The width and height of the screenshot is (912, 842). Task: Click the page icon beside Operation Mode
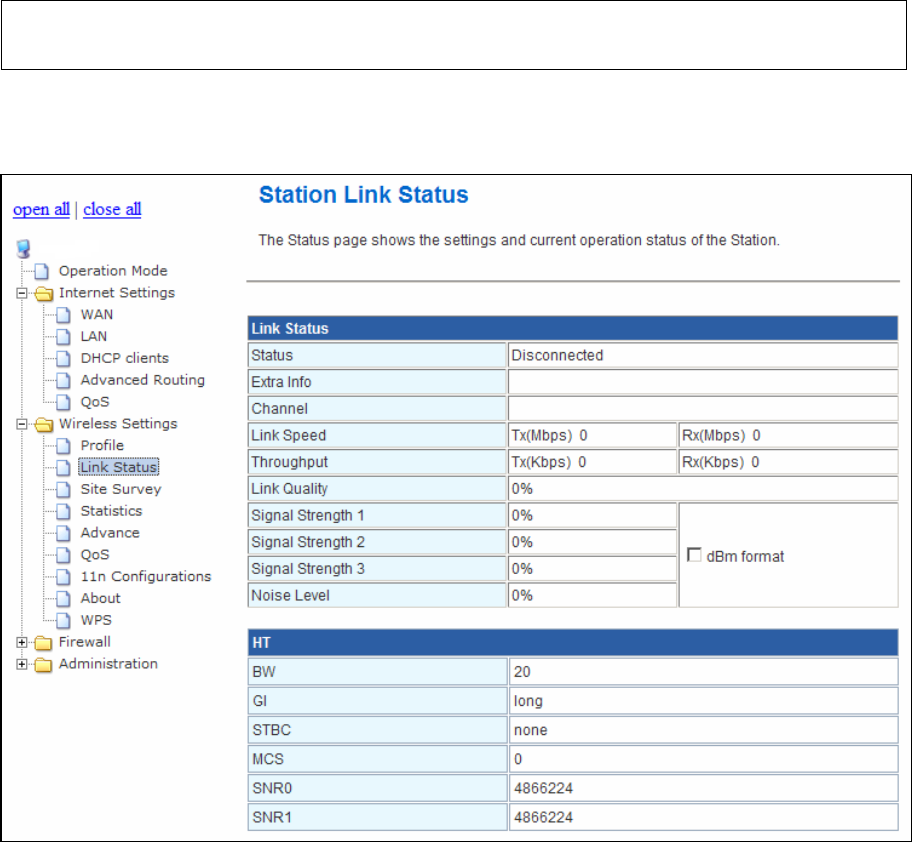(x=41, y=271)
